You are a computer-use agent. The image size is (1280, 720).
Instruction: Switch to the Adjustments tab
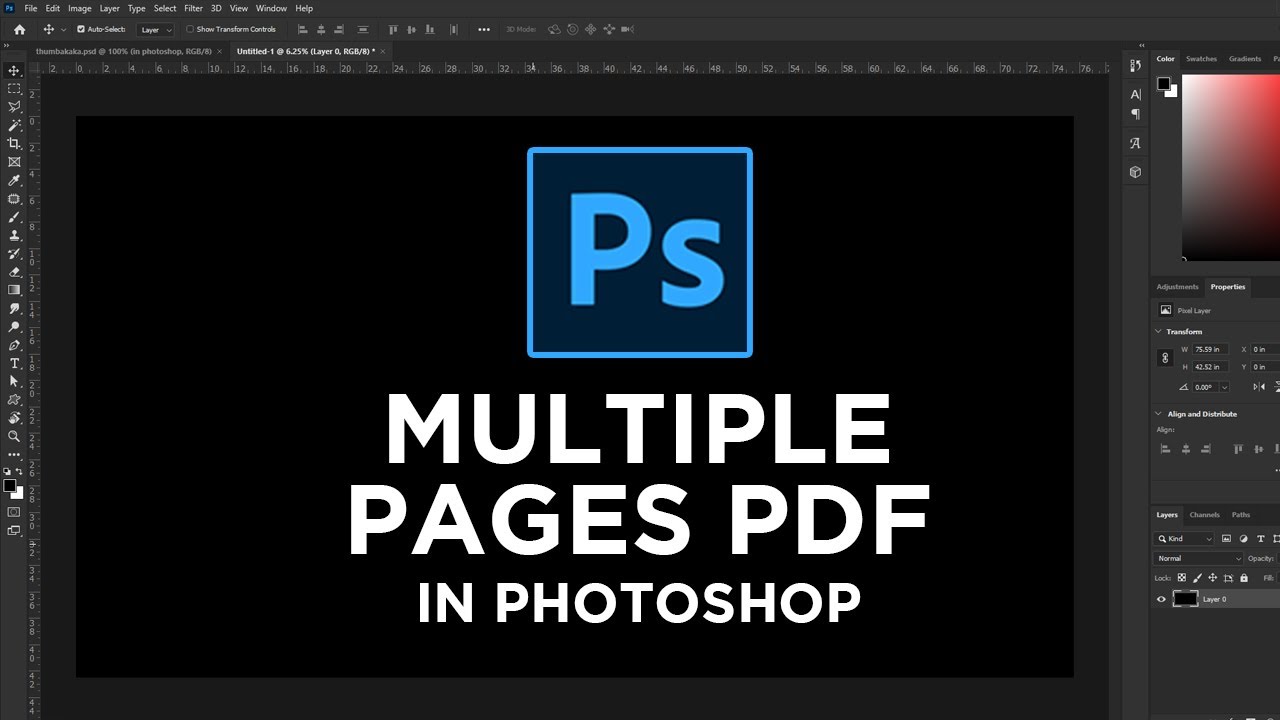(x=1177, y=287)
